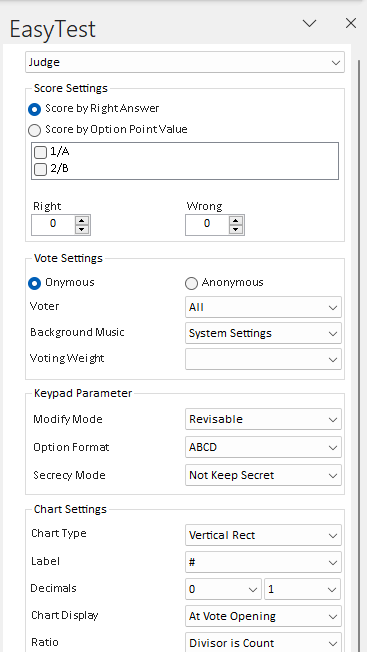Click the Background Music label
367x652 pixels.
[77, 332]
